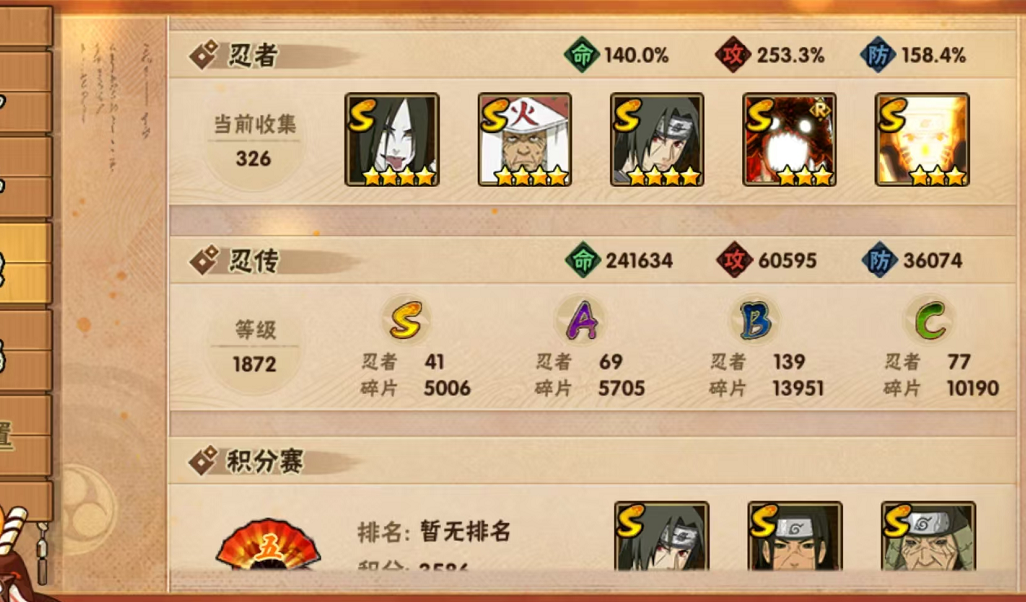The height and width of the screenshot is (602, 1026).
Task: Click the blue 防 defense icon showing 158.4%
Action: [x=878, y=56]
